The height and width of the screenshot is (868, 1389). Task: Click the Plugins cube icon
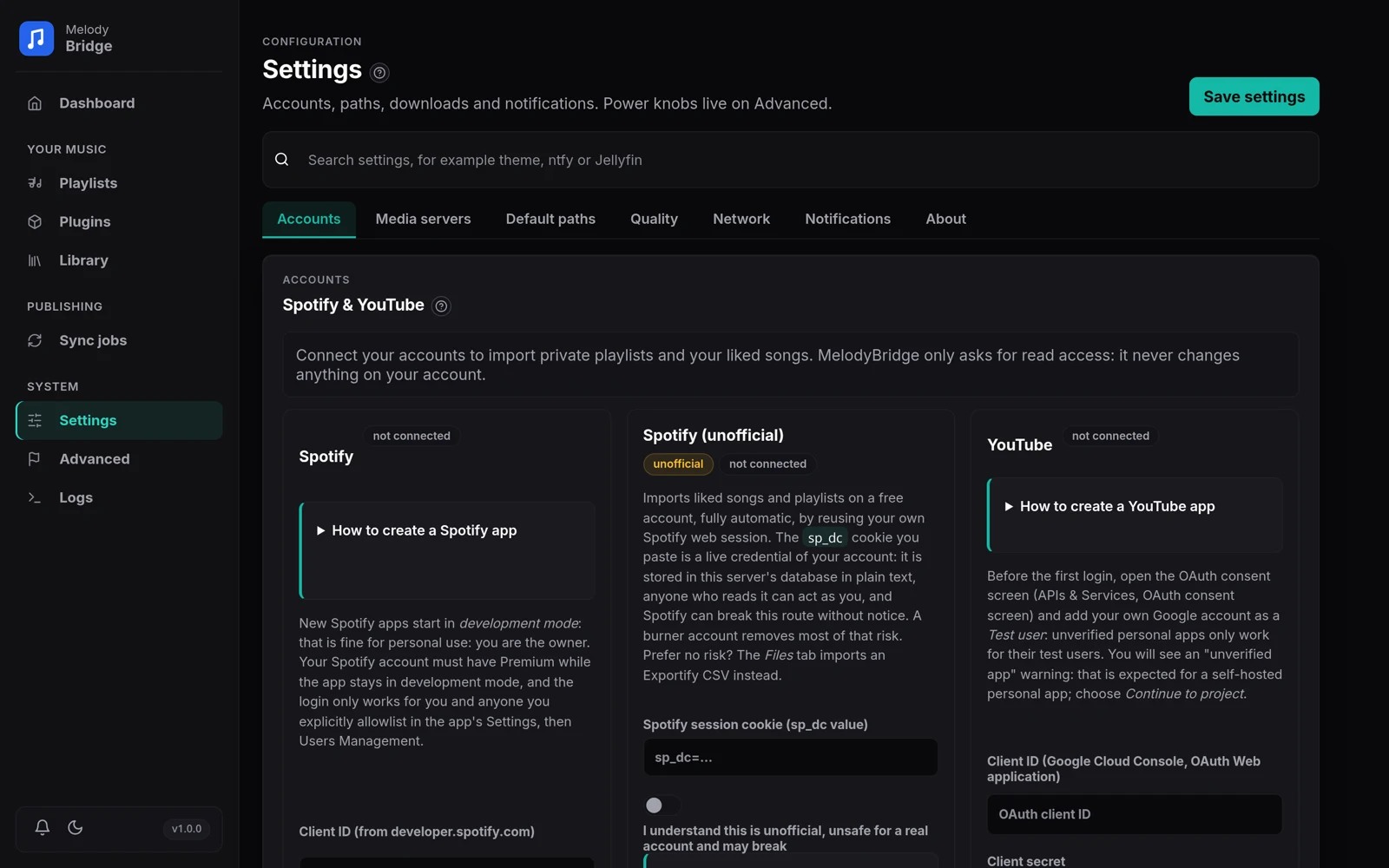[35, 221]
